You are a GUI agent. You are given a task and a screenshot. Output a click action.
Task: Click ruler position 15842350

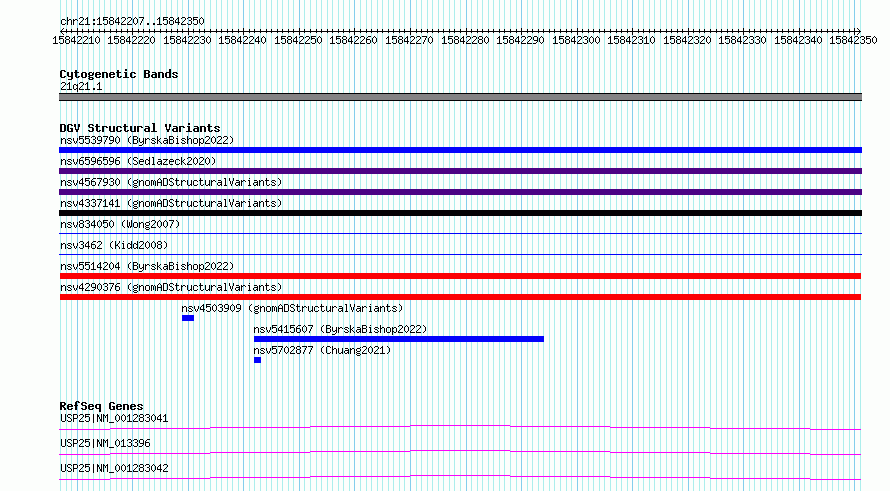(x=853, y=40)
